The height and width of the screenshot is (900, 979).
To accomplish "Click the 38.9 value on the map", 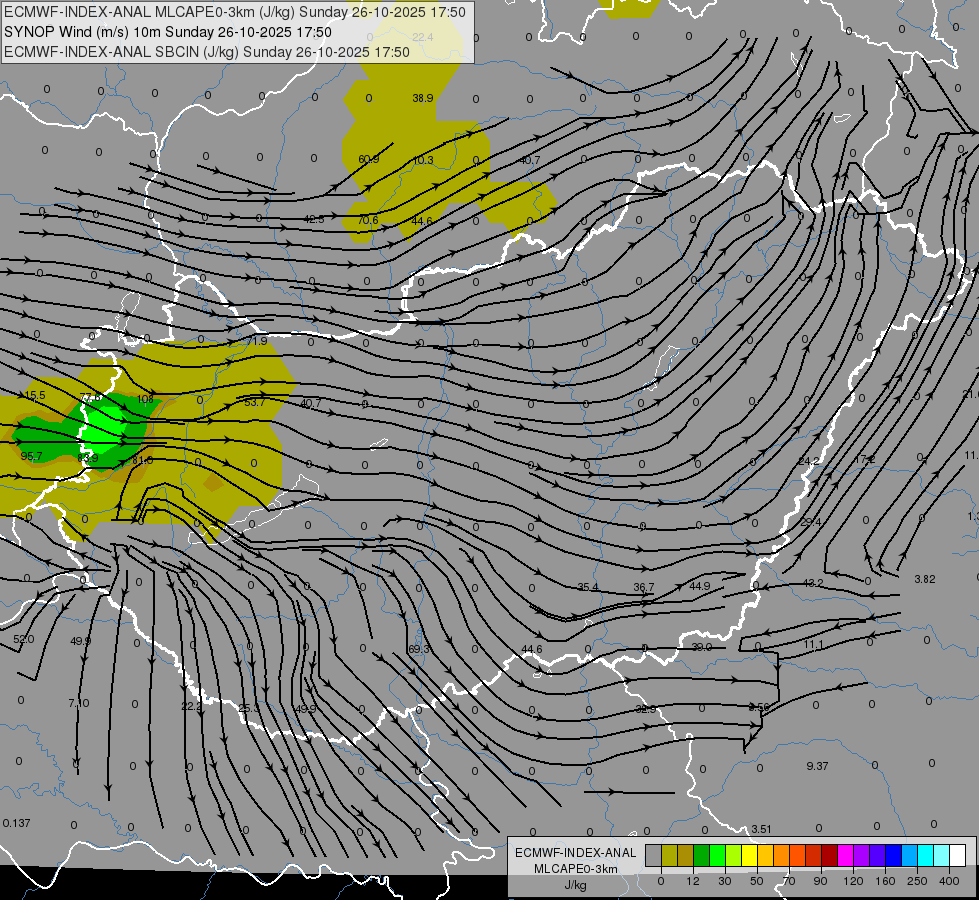I will [423, 98].
